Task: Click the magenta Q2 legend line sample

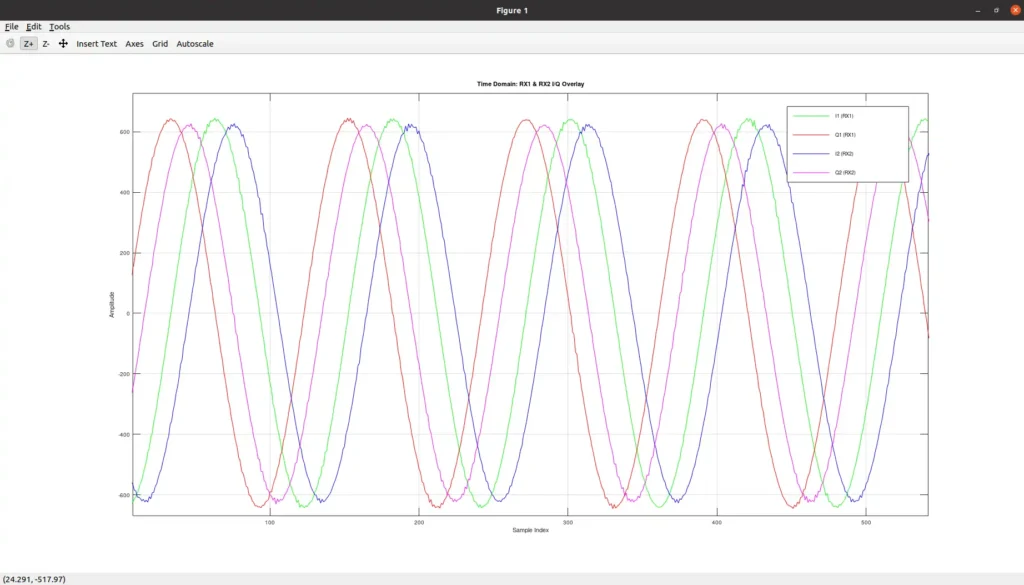Action: [810, 172]
